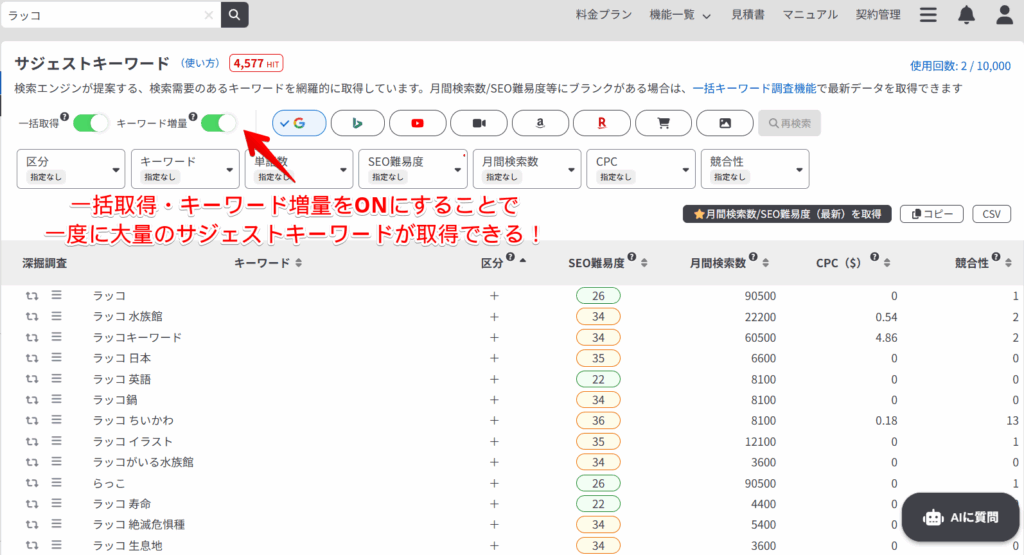The image size is (1024, 555).
Task: Select the Rakuten source icon
Action: coord(601,123)
